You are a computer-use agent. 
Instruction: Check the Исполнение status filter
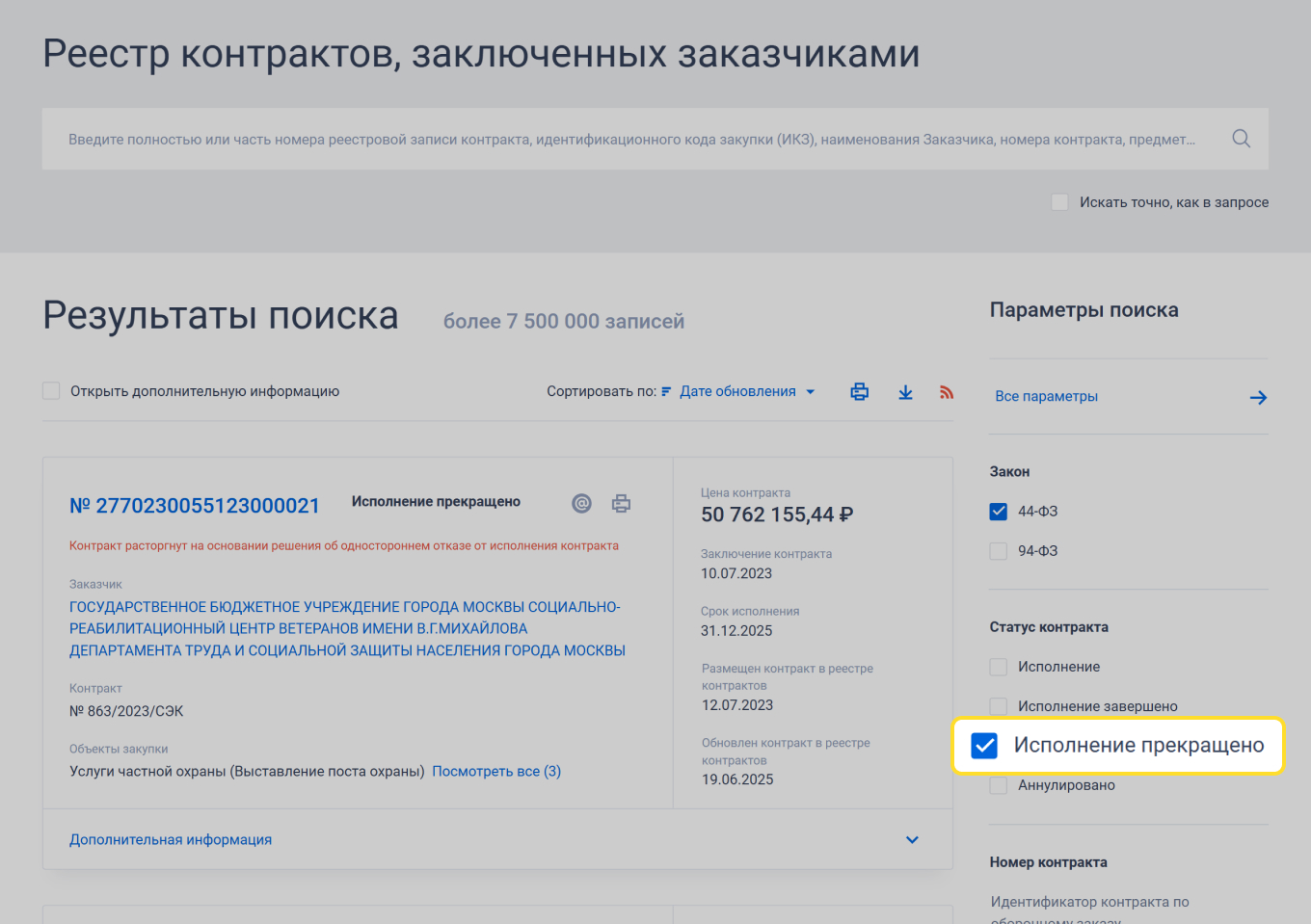[x=998, y=666]
